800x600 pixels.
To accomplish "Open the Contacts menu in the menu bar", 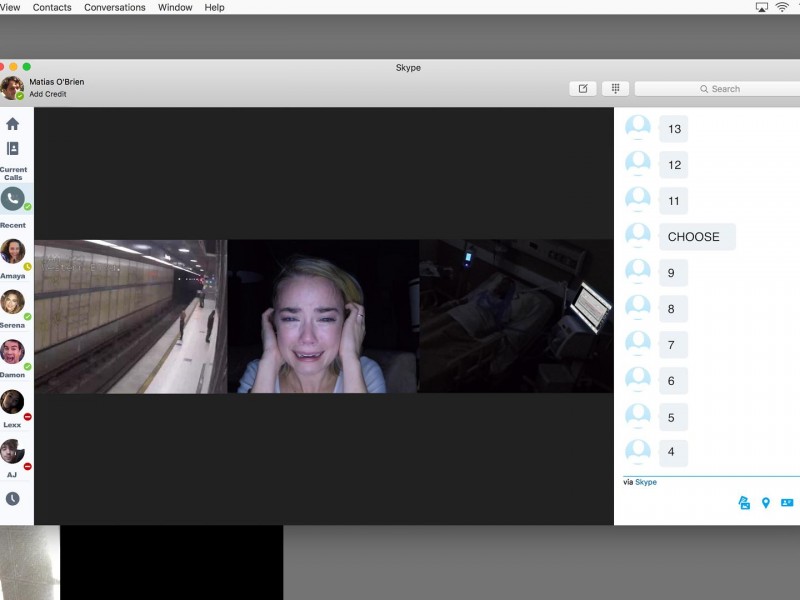I will point(52,8).
